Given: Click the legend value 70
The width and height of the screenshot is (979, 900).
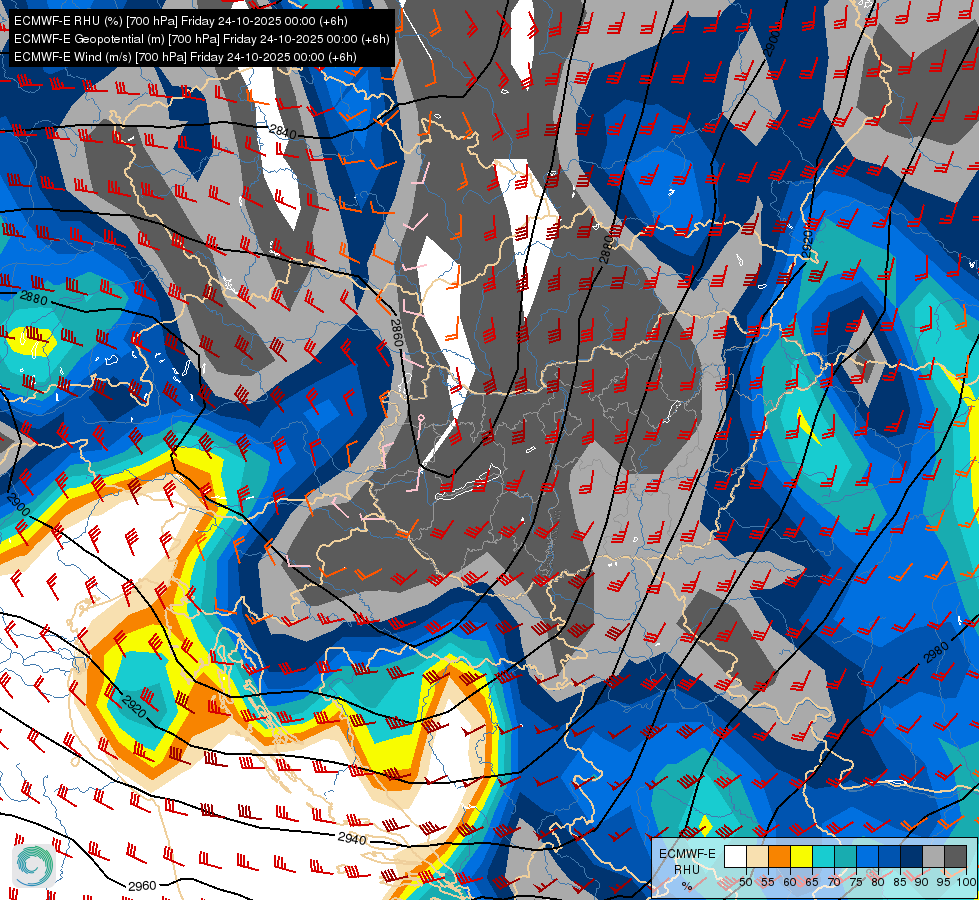Looking at the screenshot, I should (834, 882).
